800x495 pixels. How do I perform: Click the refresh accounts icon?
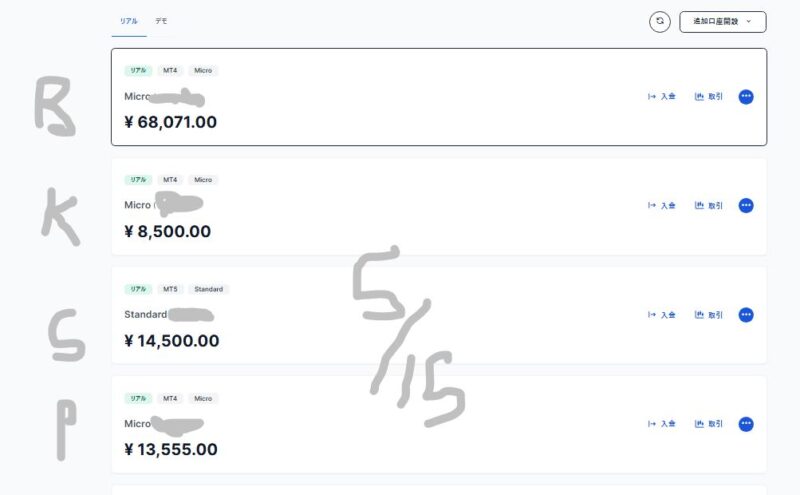coord(660,22)
